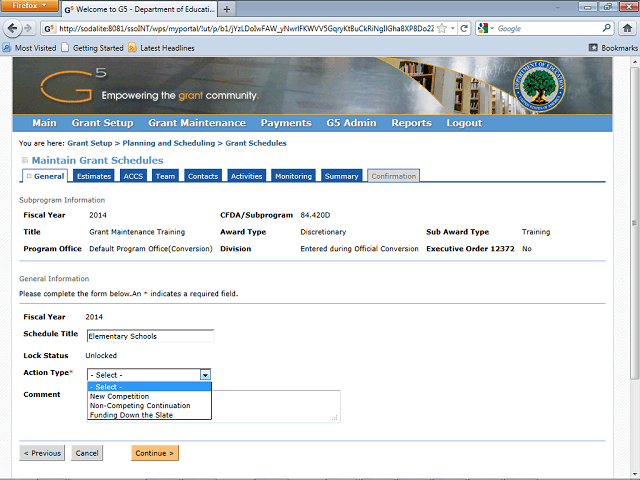The height and width of the screenshot is (480, 640).
Task: Open the G5 Admin menu
Action: tap(351, 123)
